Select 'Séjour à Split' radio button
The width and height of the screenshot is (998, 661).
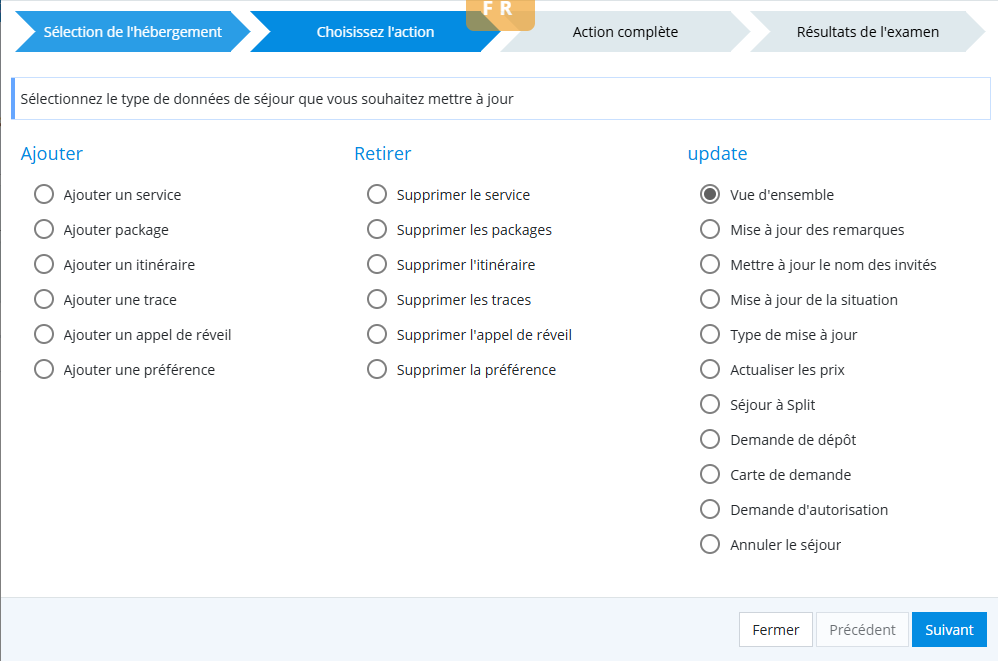point(710,405)
